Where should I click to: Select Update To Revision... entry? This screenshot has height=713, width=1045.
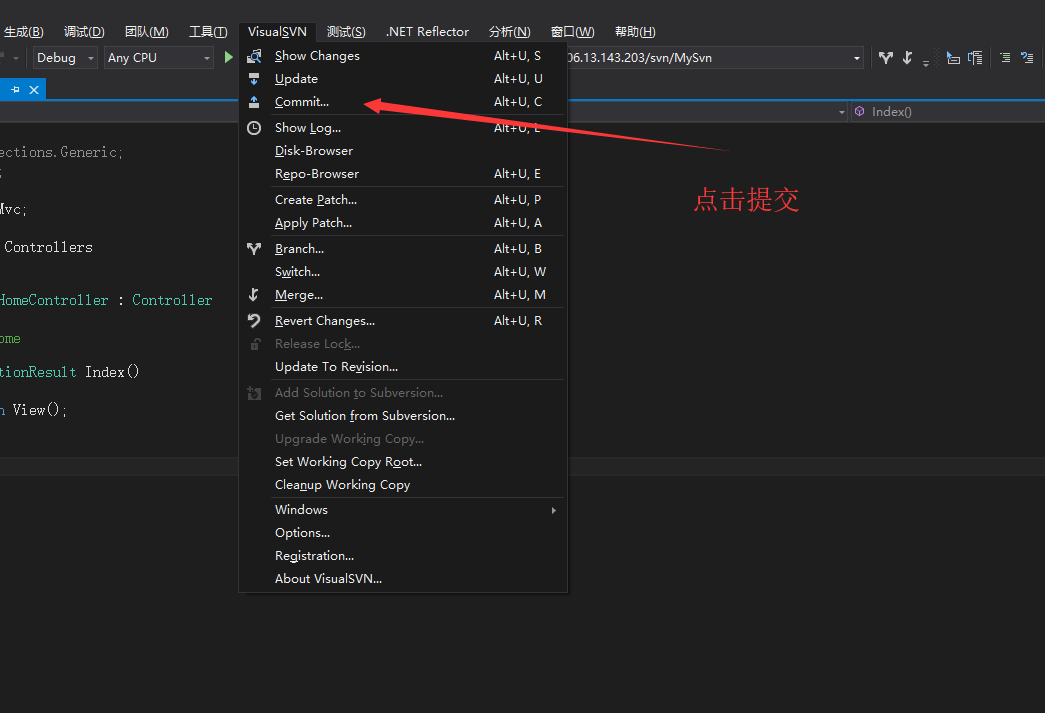click(x=403, y=366)
